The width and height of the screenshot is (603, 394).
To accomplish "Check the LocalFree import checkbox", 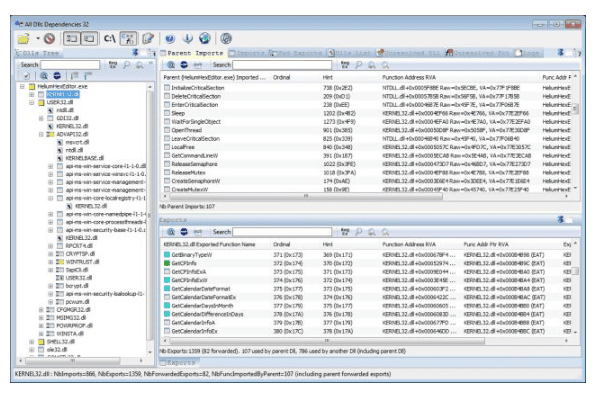I will pyautogui.click(x=167, y=147).
